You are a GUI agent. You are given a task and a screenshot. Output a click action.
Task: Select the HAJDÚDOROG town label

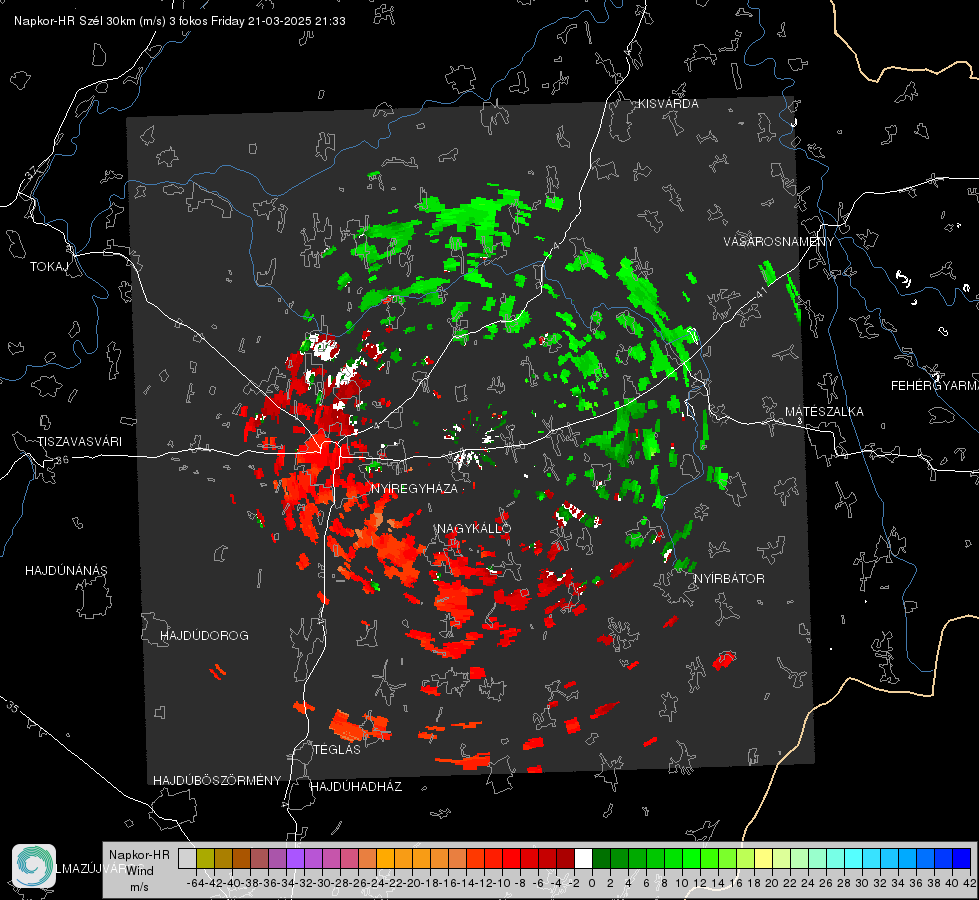204,635
